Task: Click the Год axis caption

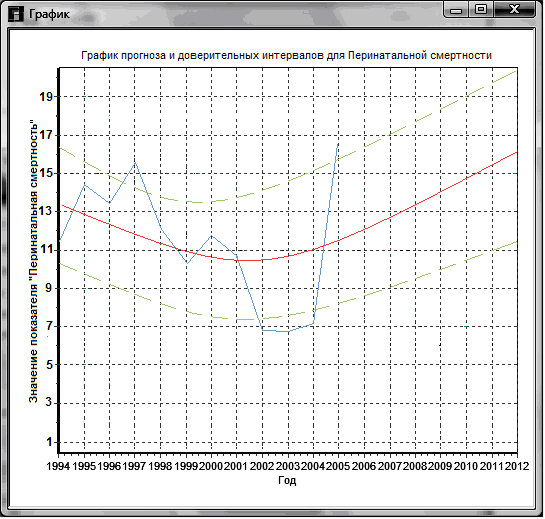Action: 287,480
